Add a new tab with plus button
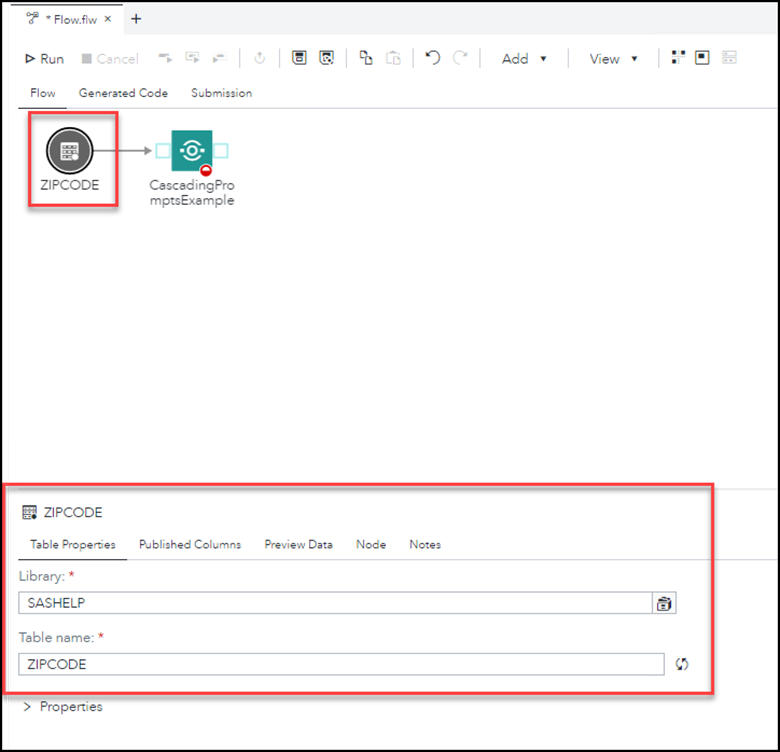 (136, 19)
